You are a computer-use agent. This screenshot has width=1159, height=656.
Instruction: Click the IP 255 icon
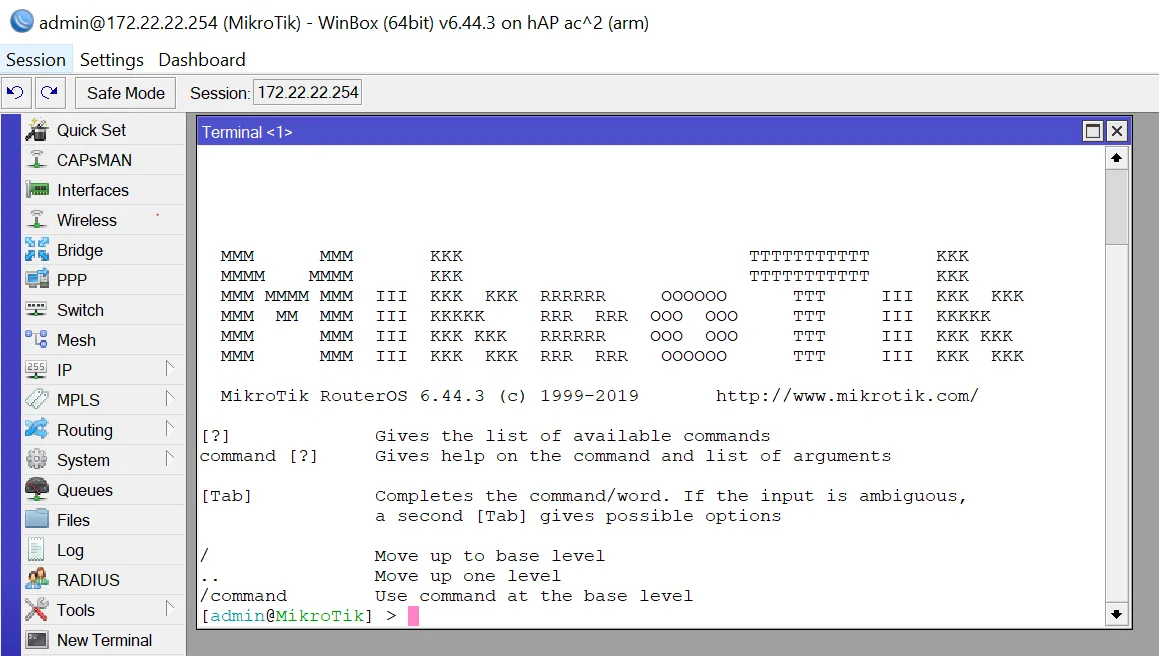(x=36, y=369)
